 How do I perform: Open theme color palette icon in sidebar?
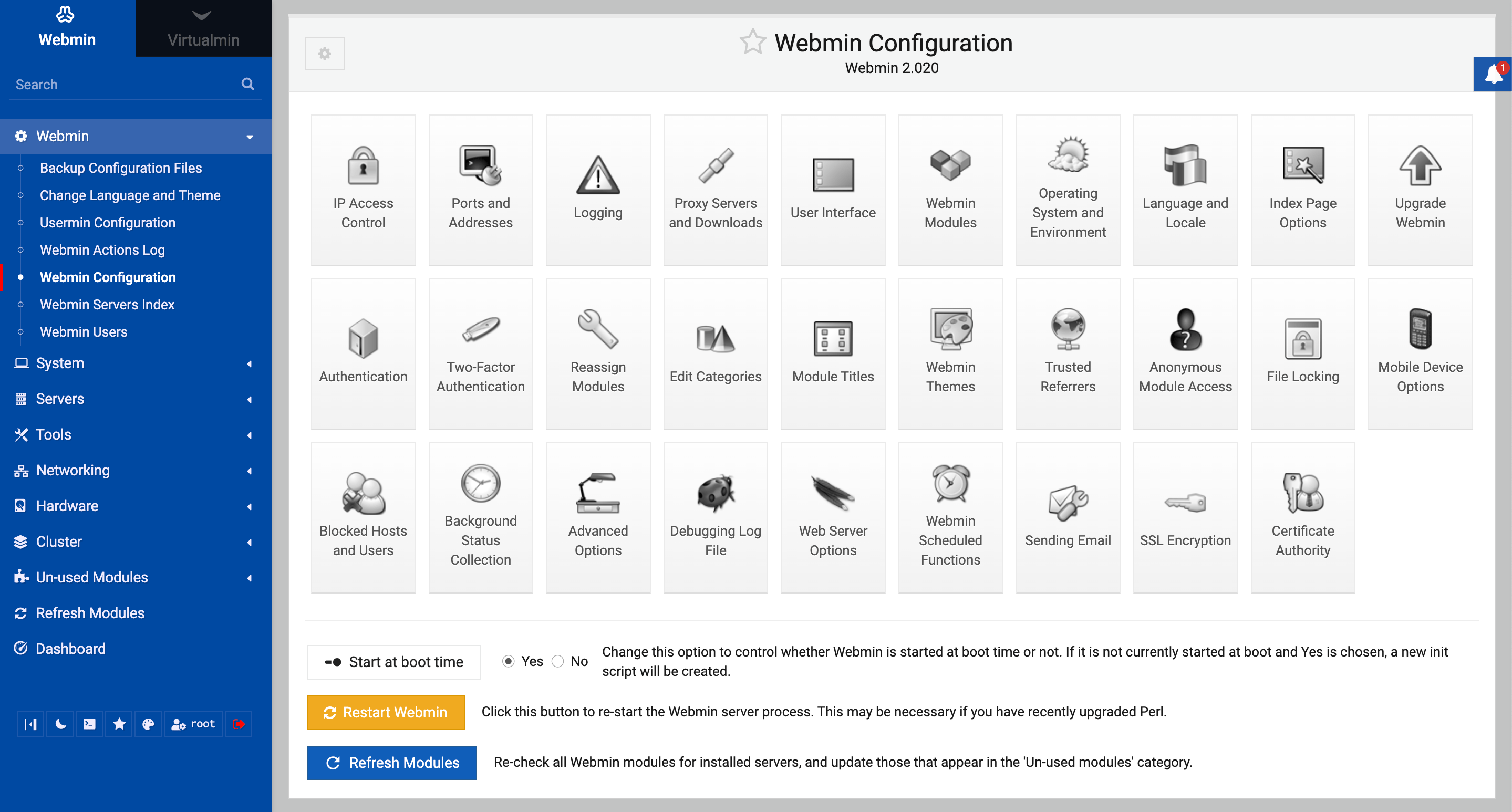coord(148,724)
